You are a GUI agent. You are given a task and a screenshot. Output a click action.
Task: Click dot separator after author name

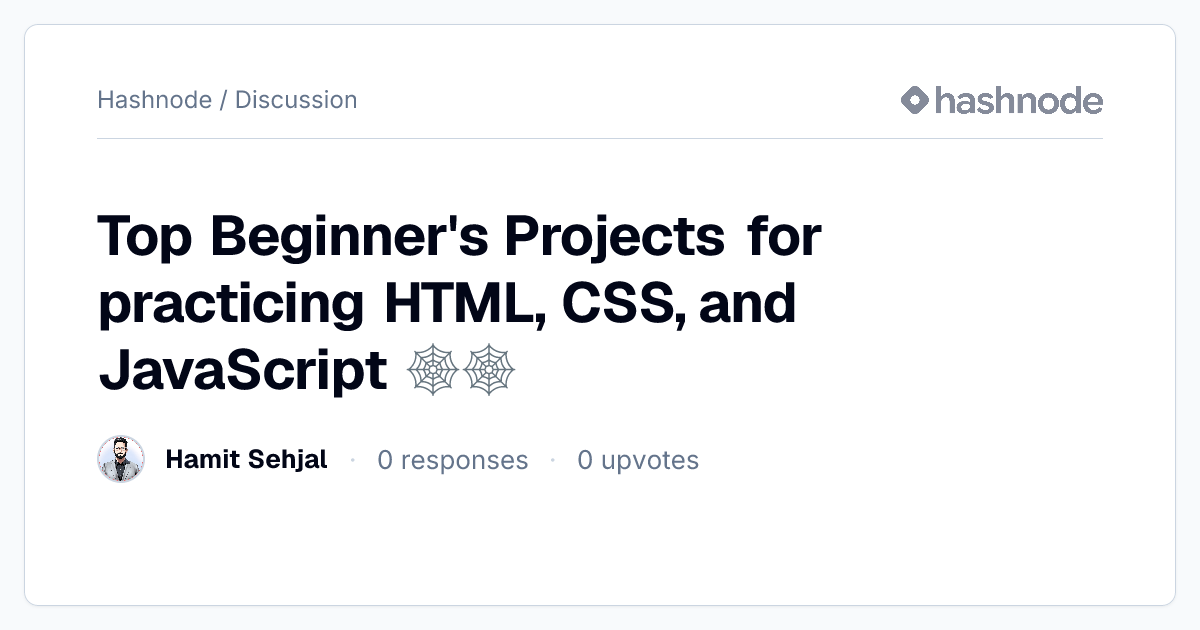coord(352,461)
